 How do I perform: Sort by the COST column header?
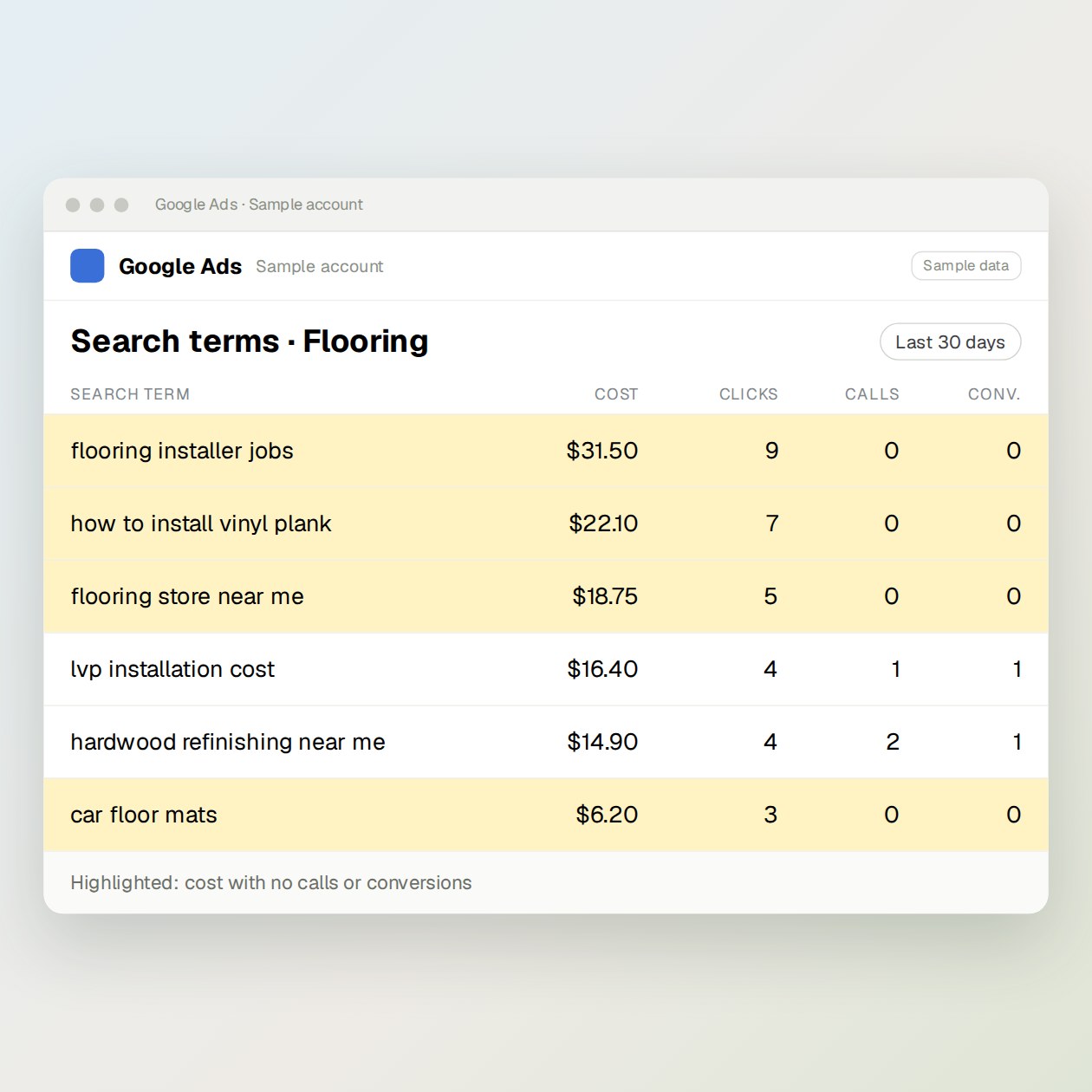point(616,394)
